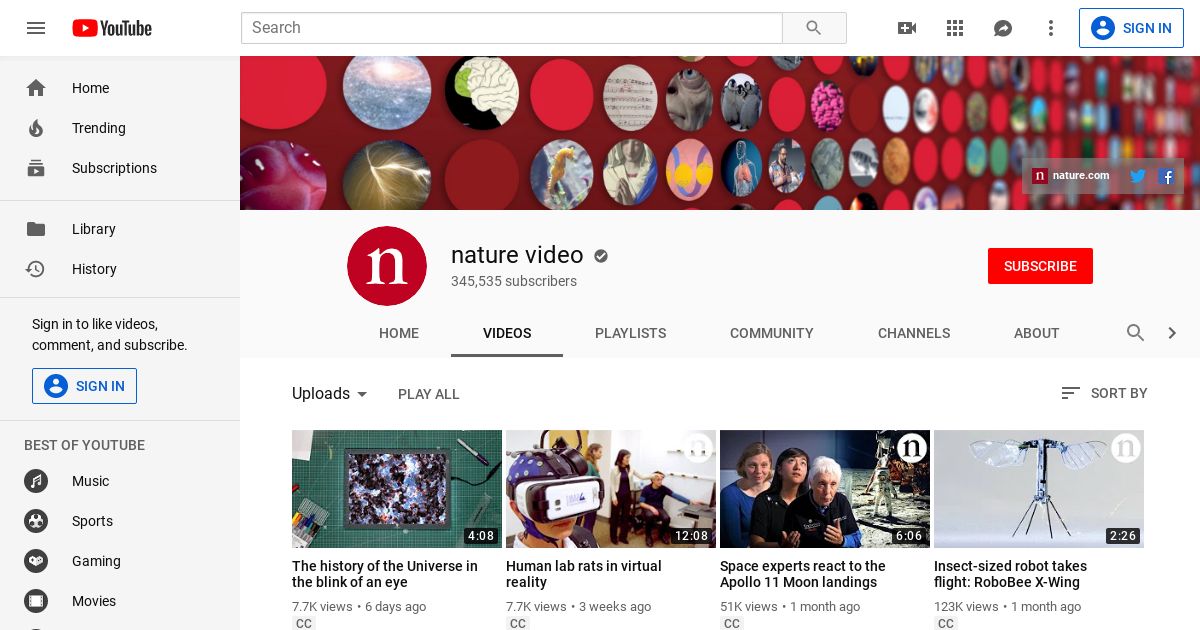Click the Music icon under Best of YouTube
Image resolution: width=1200 pixels, height=630 pixels.
click(36, 481)
